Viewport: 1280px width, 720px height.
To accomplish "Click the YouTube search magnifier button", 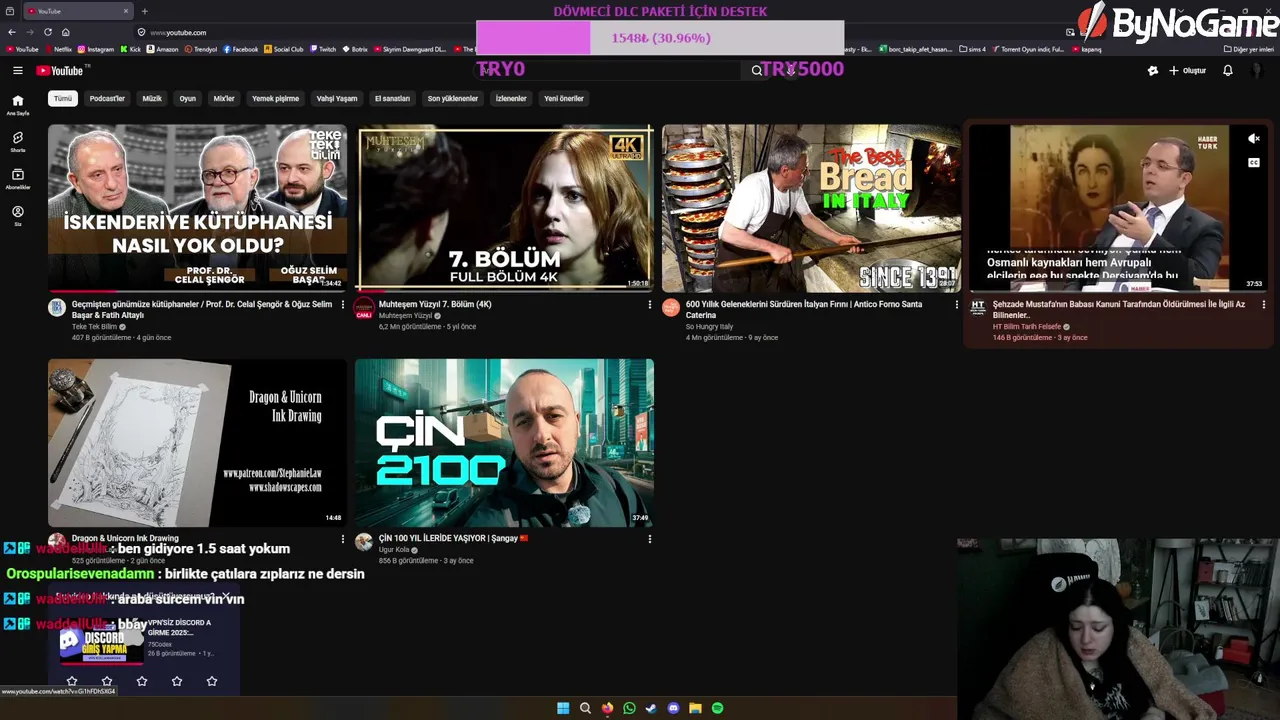I will (757, 70).
